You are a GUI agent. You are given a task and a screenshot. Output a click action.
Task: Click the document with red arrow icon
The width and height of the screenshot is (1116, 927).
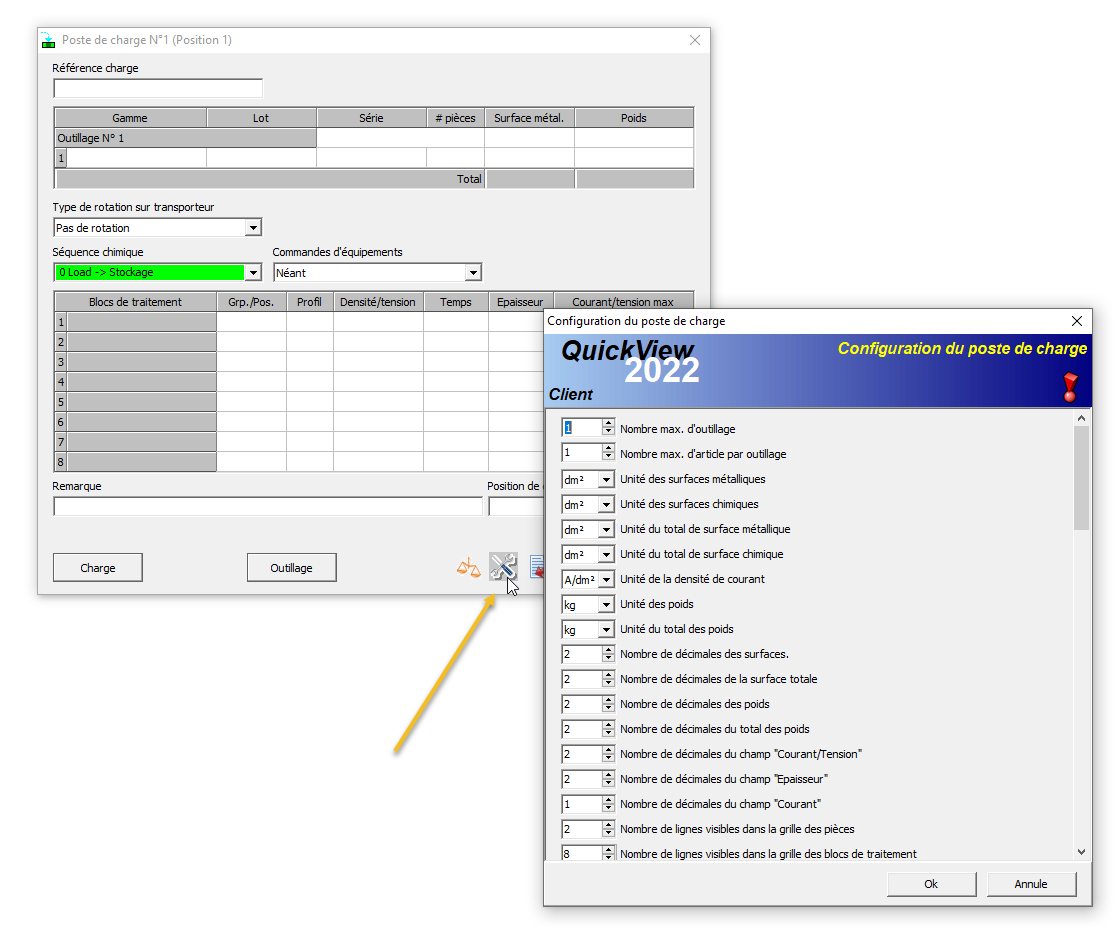point(537,566)
